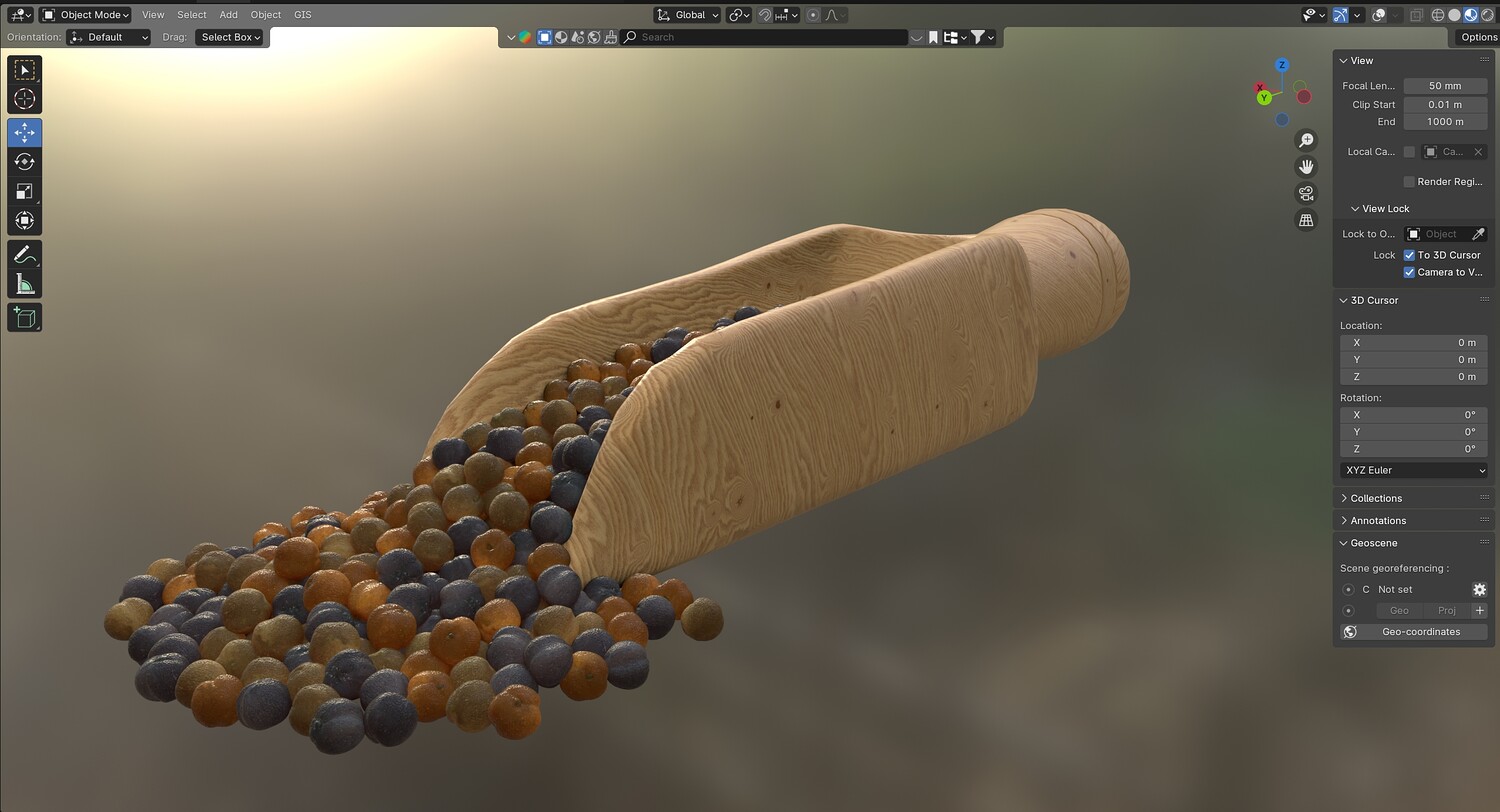Switch to rendered viewport shading
Image resolution: width=1500 pixels, height=812 pixels.
[1485, 15]
